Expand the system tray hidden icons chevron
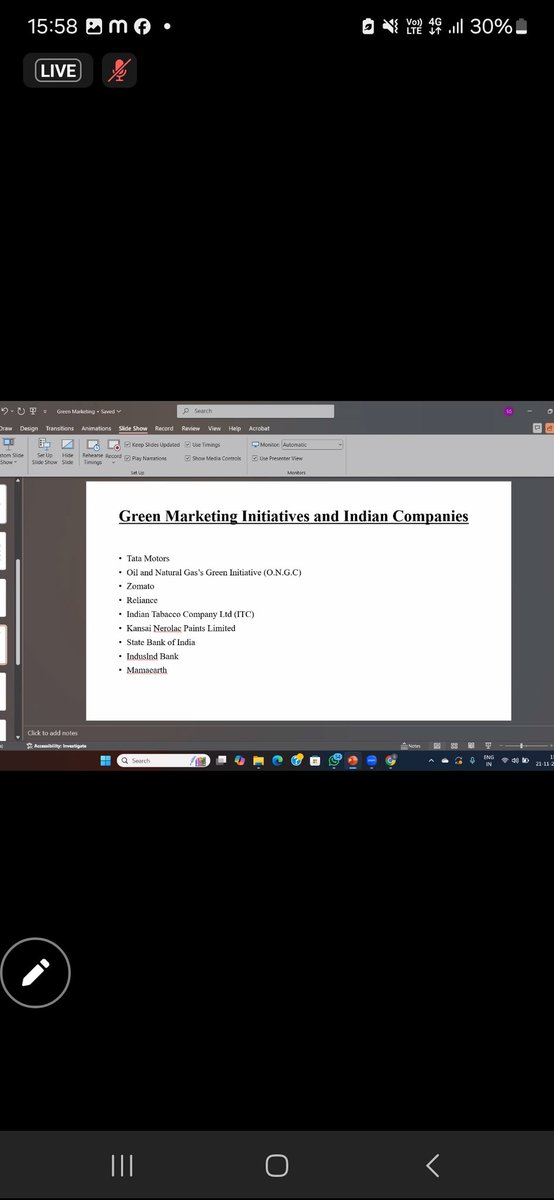 pyautogui.click(x=432, y=761)
